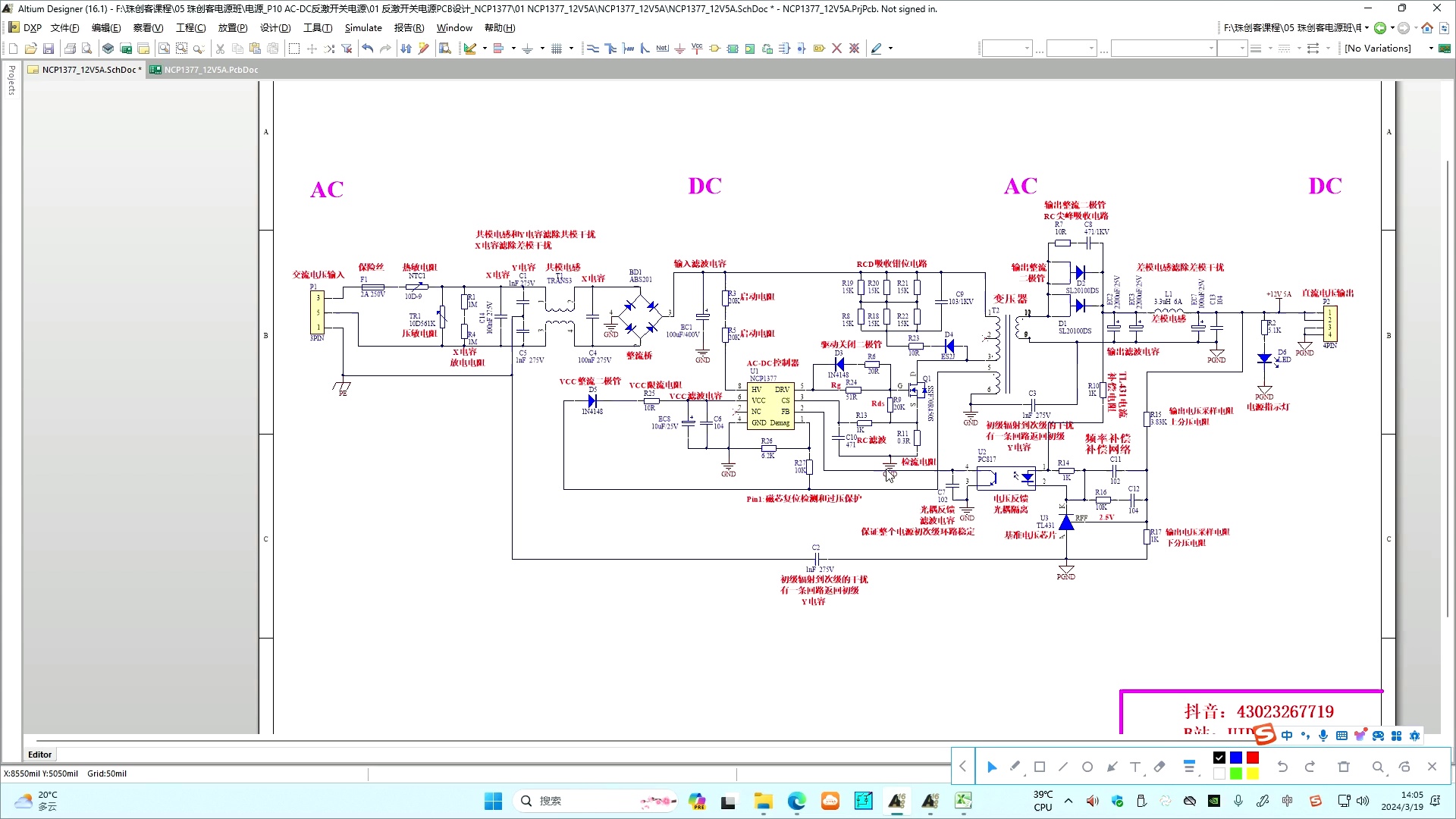The height and width of the screenshot is (819, 1456).
Task: Pick the green color swatch
Action: click(x=1236, y=773)
